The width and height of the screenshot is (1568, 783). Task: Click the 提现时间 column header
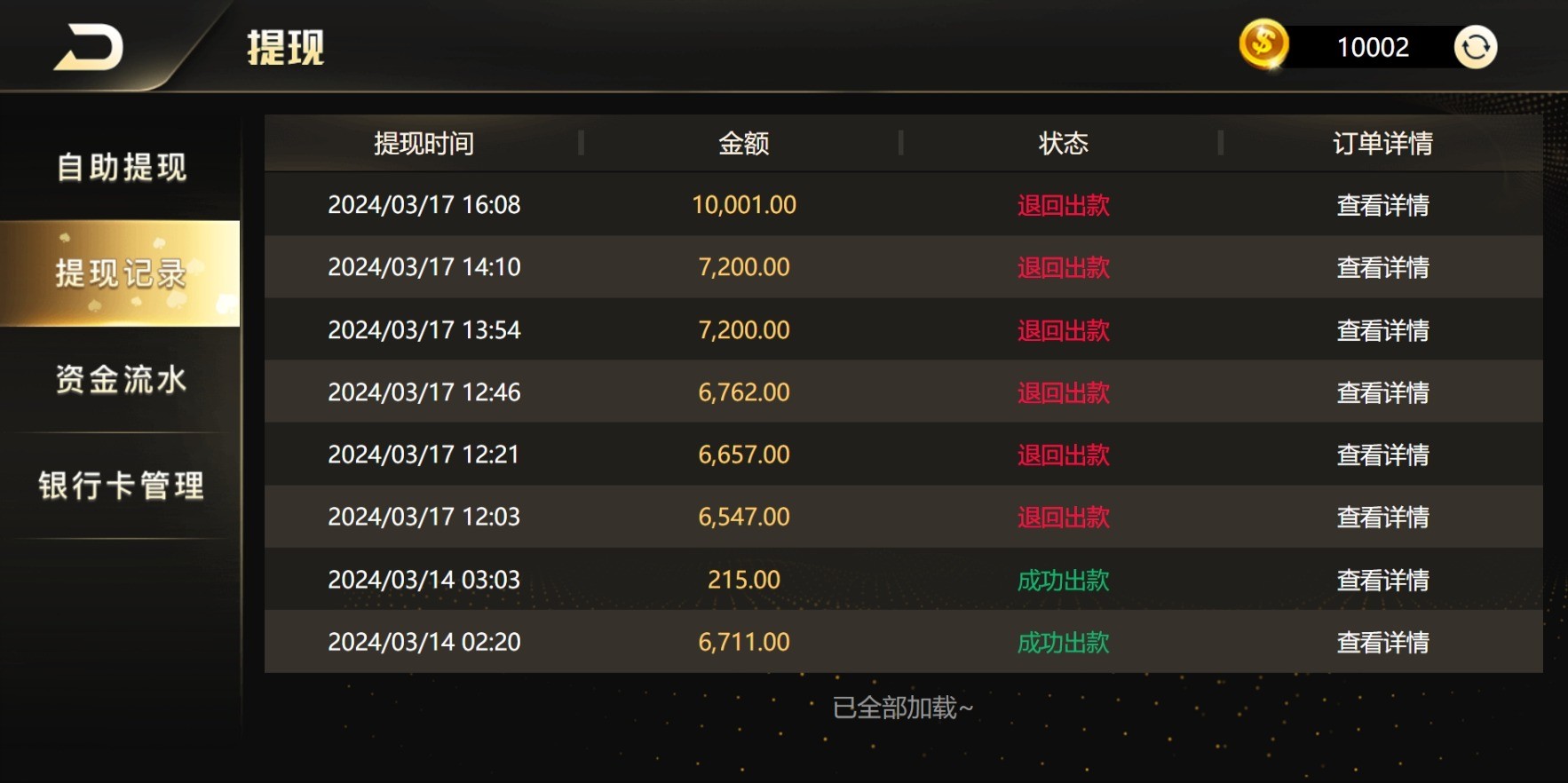coord(424,143)
